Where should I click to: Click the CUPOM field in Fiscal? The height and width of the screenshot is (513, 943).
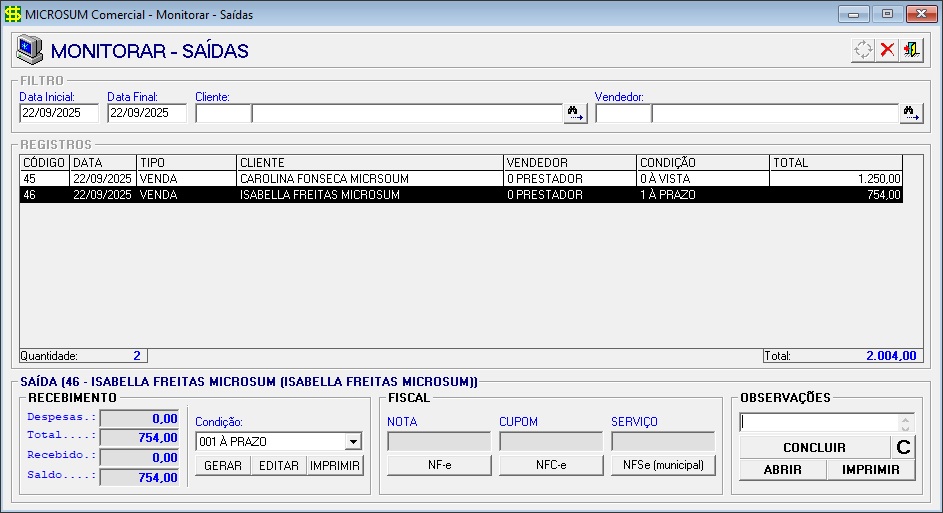[x=551, y=441]
